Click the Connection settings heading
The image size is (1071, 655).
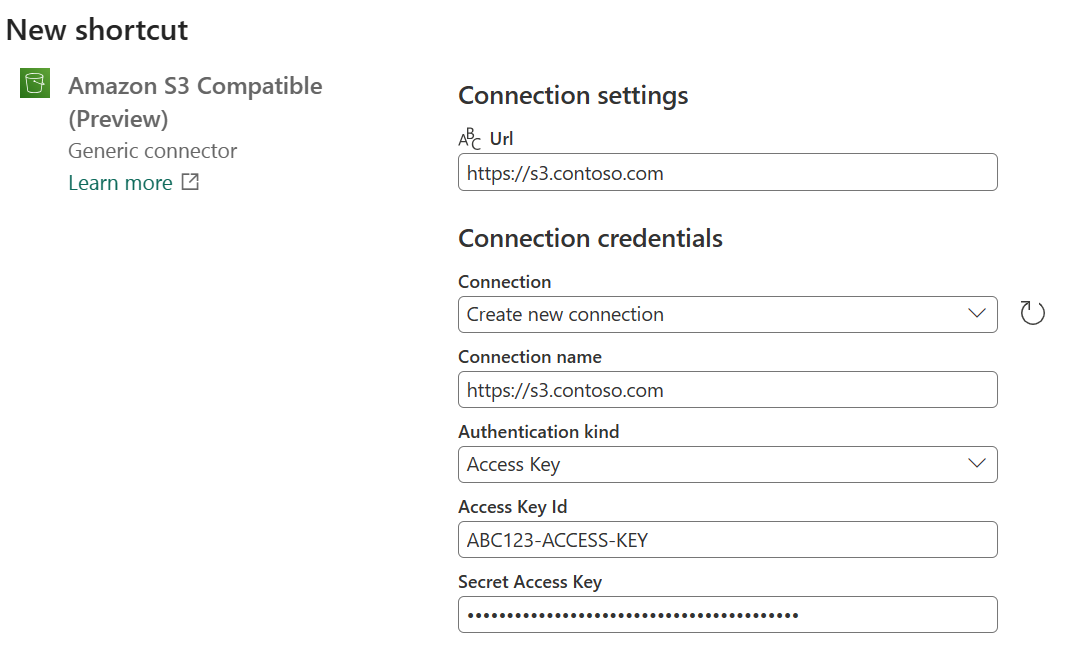pyautogui.click(x=573, y=96)
